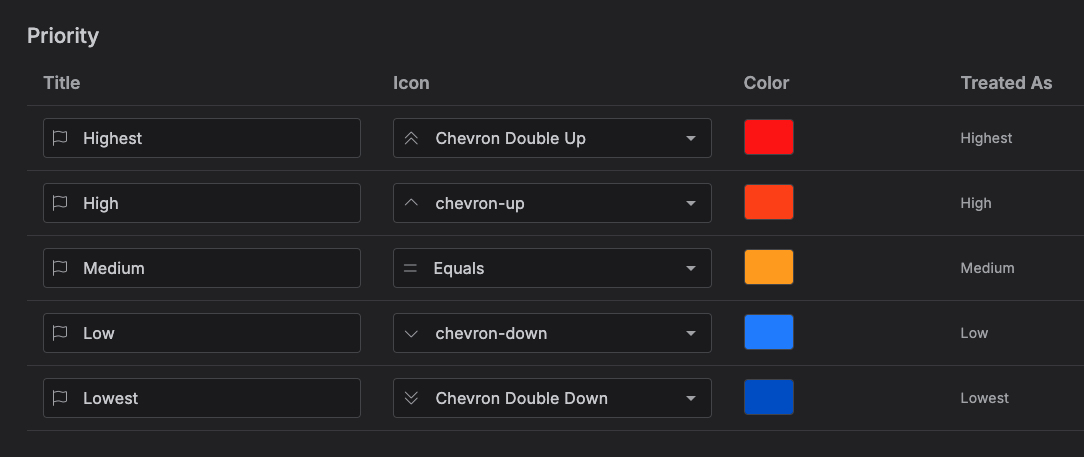
Task: Click the dropdown arrow in Low row
Action: (691, 333)
